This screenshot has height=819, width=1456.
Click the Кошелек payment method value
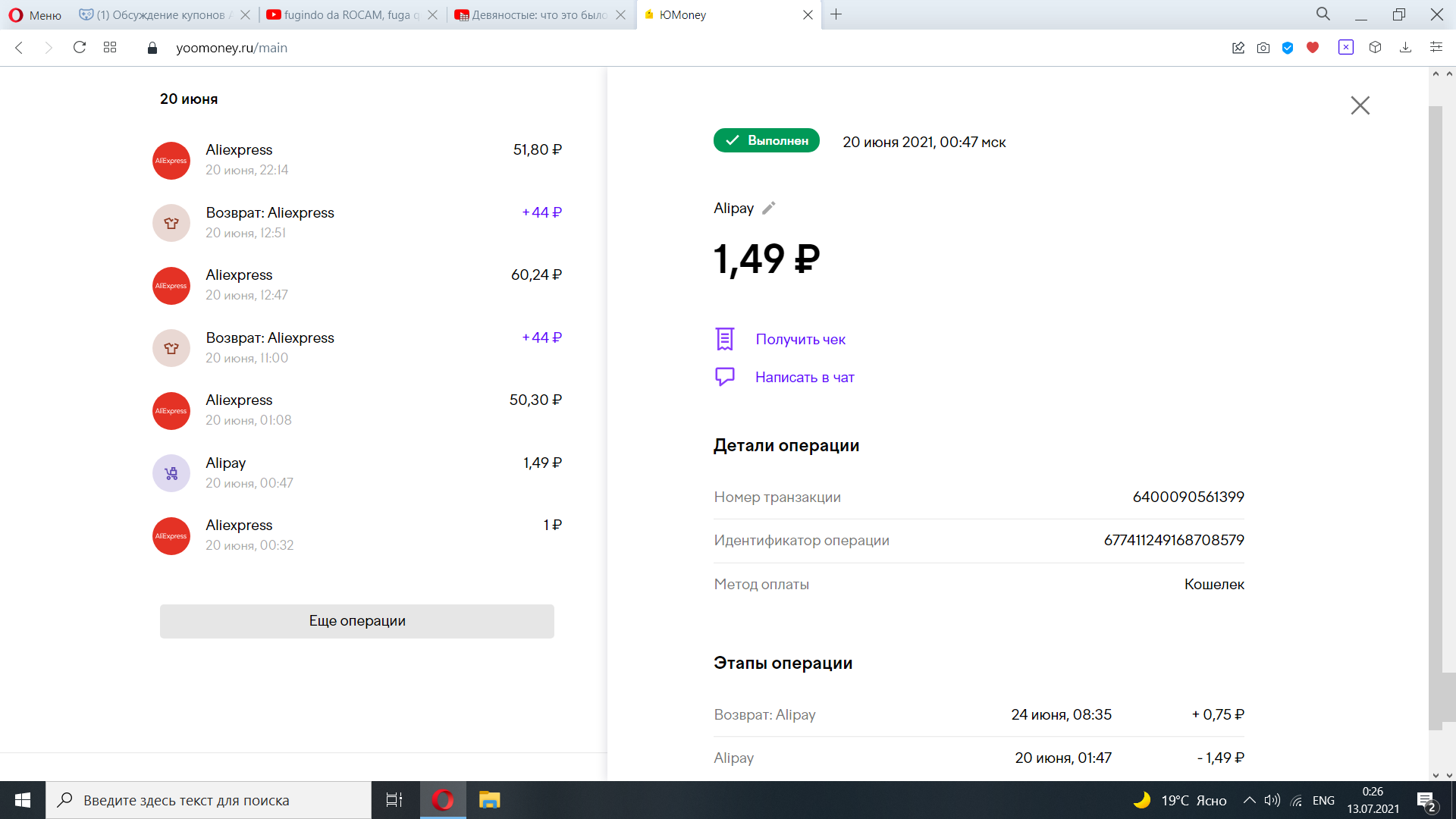tap(1214, 584)
